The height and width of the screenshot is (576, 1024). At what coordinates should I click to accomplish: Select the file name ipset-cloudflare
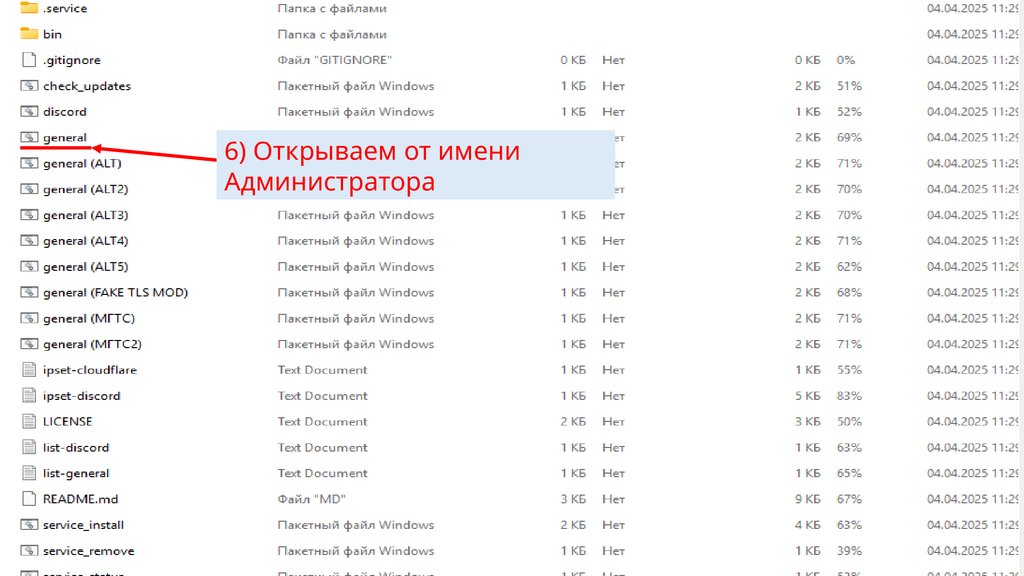(90, 370)
